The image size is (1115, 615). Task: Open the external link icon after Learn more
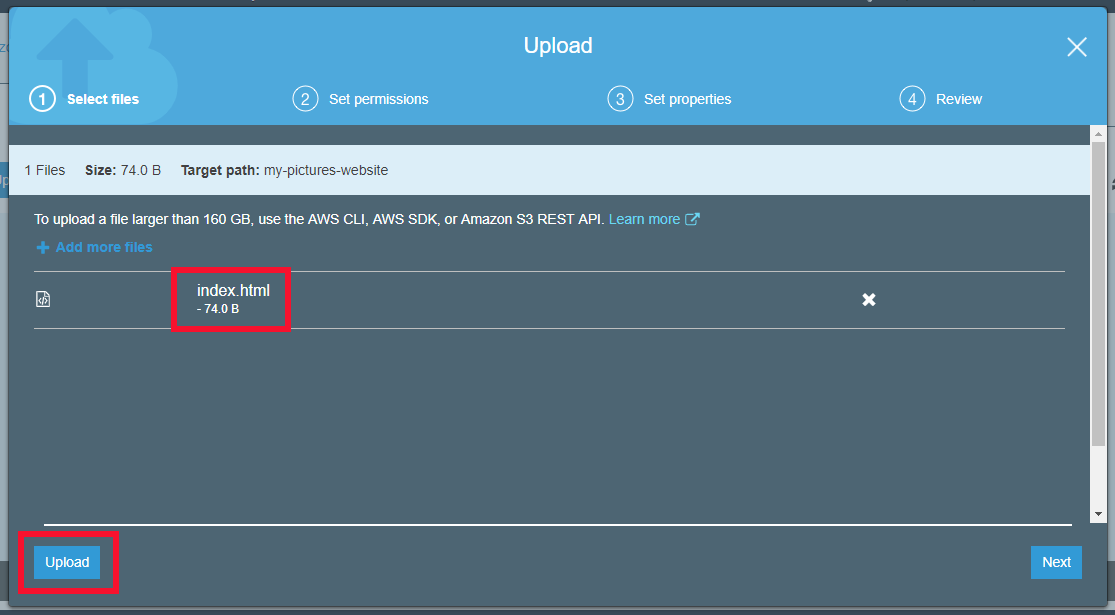click(x=691, y=218)
